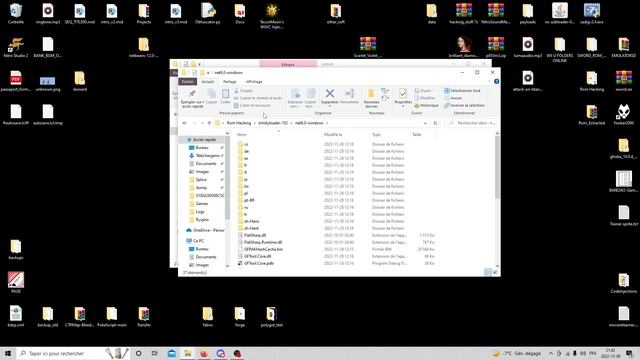Click the Pin to Quick Access pushpin icon
Screen dimensions: 640x360
click(x=192, y=93)
